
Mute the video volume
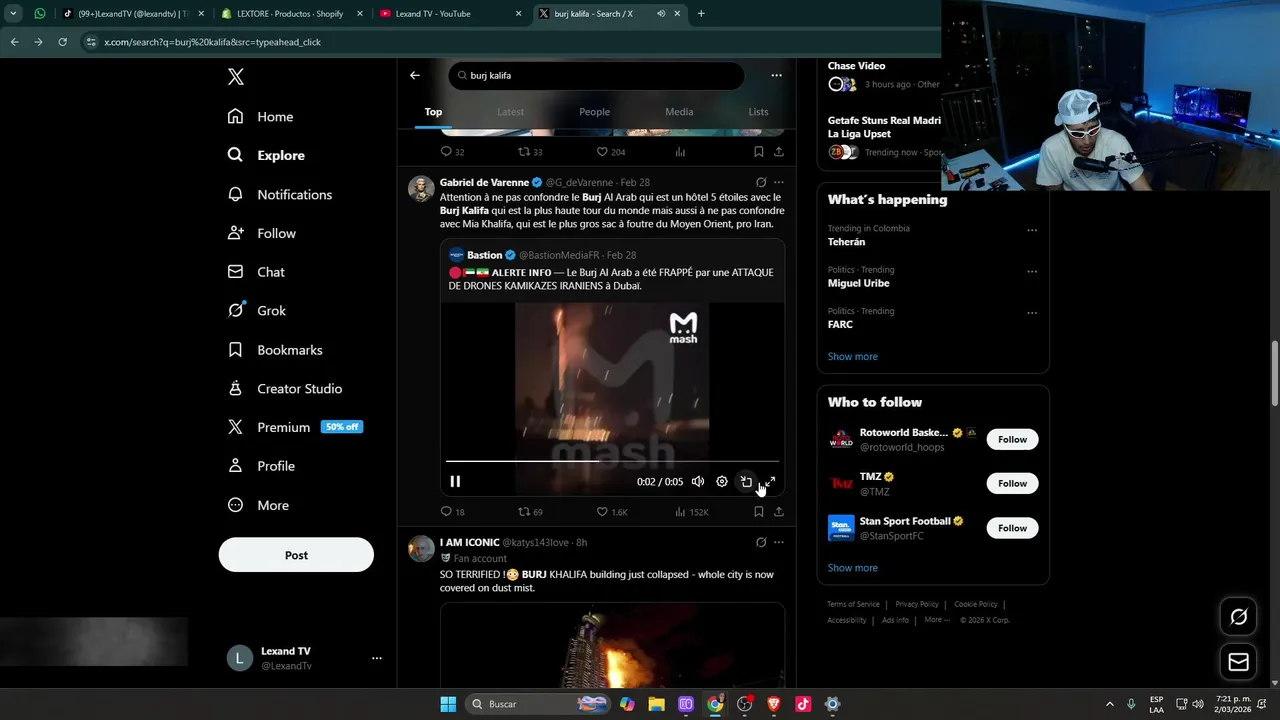tap(698, 481)
